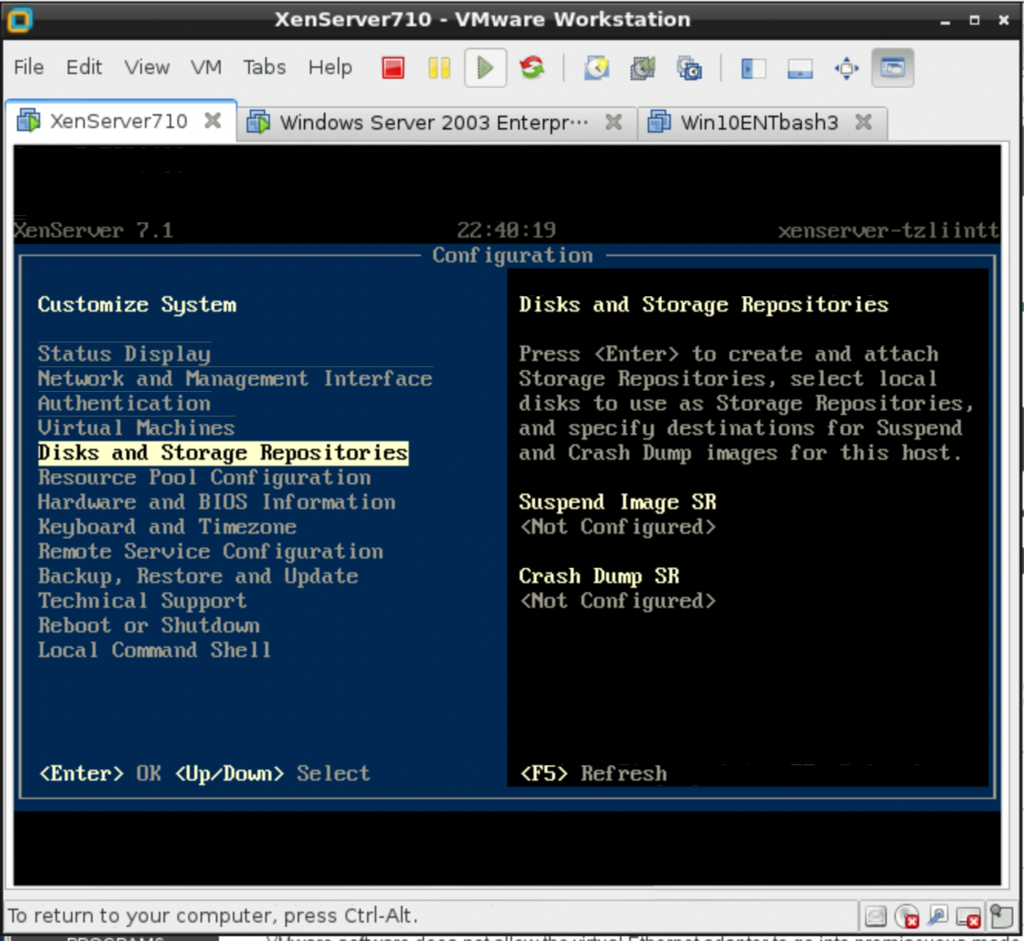The image size is (1024, 941).
Task: Toggle the thumbnail bar icon
Action: pyautogui.click(x=800, y=68)
